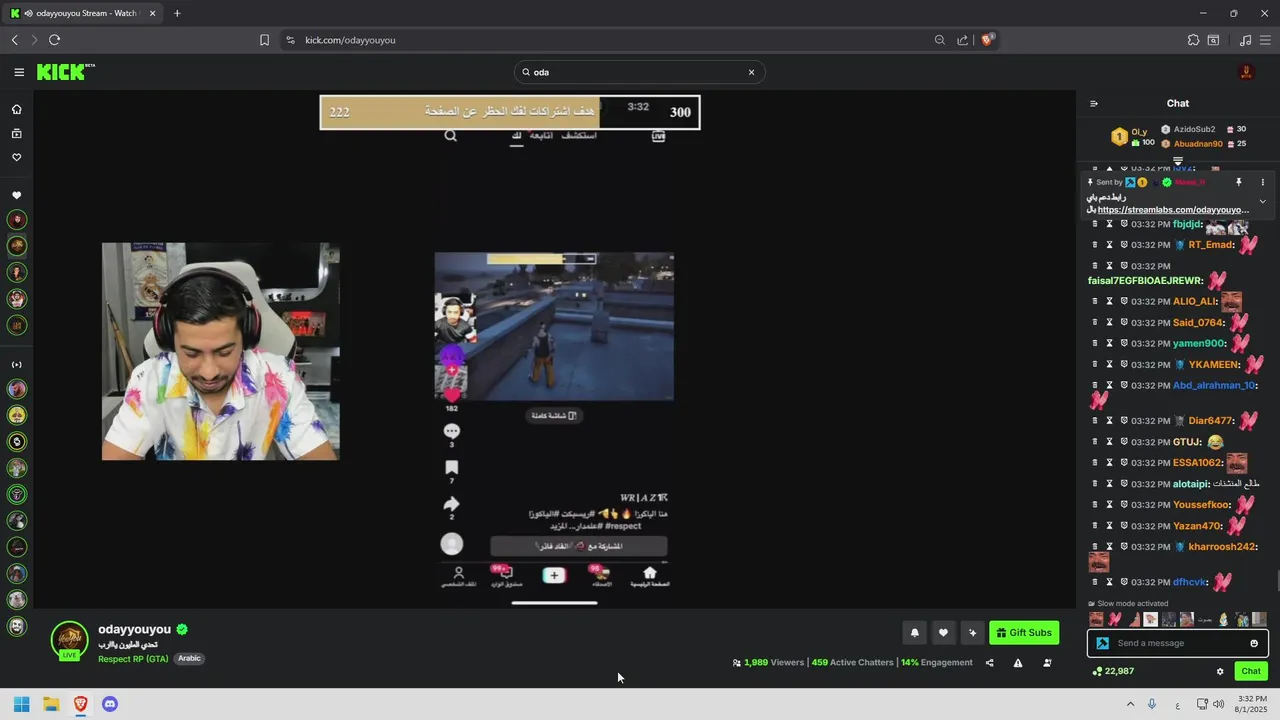The image size is (1280, 720).
Task: Toggle follow heart for odayyouyou
Action: coord(943,632)
